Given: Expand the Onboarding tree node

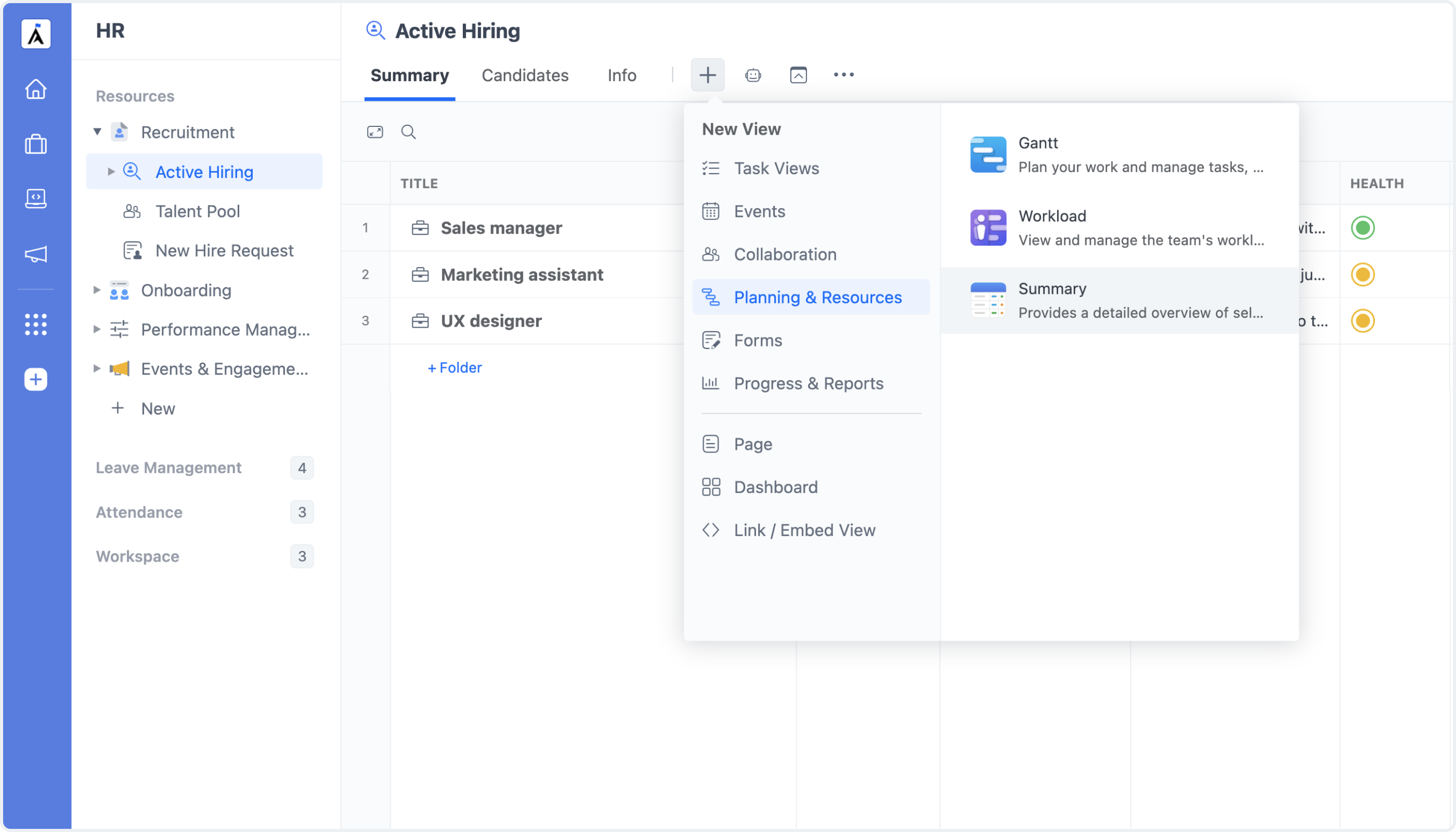Looking at the screenshot, I should coord(97,290).
